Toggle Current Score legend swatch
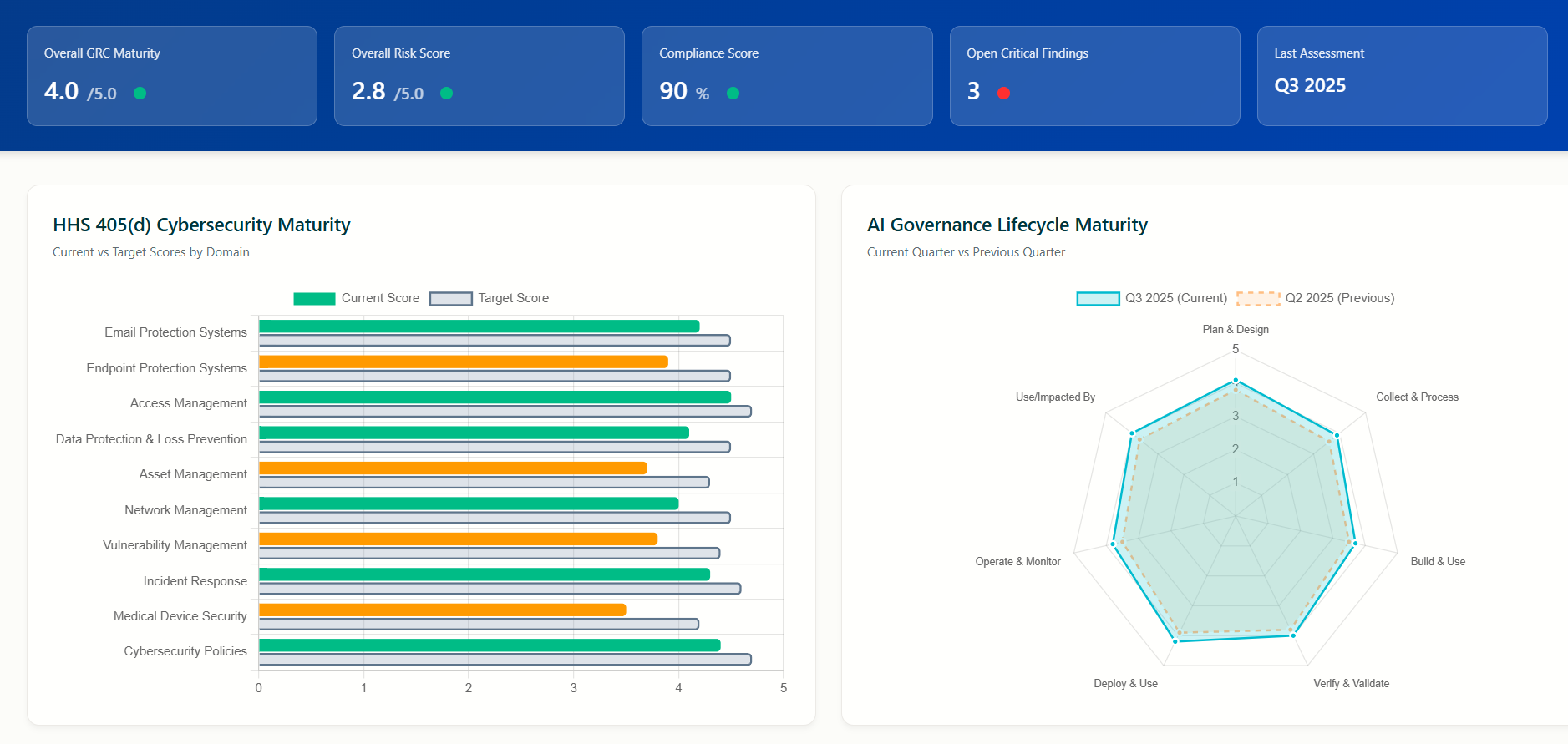The height and width of the screenshot is (744, 1568). [x=314, y=299]
